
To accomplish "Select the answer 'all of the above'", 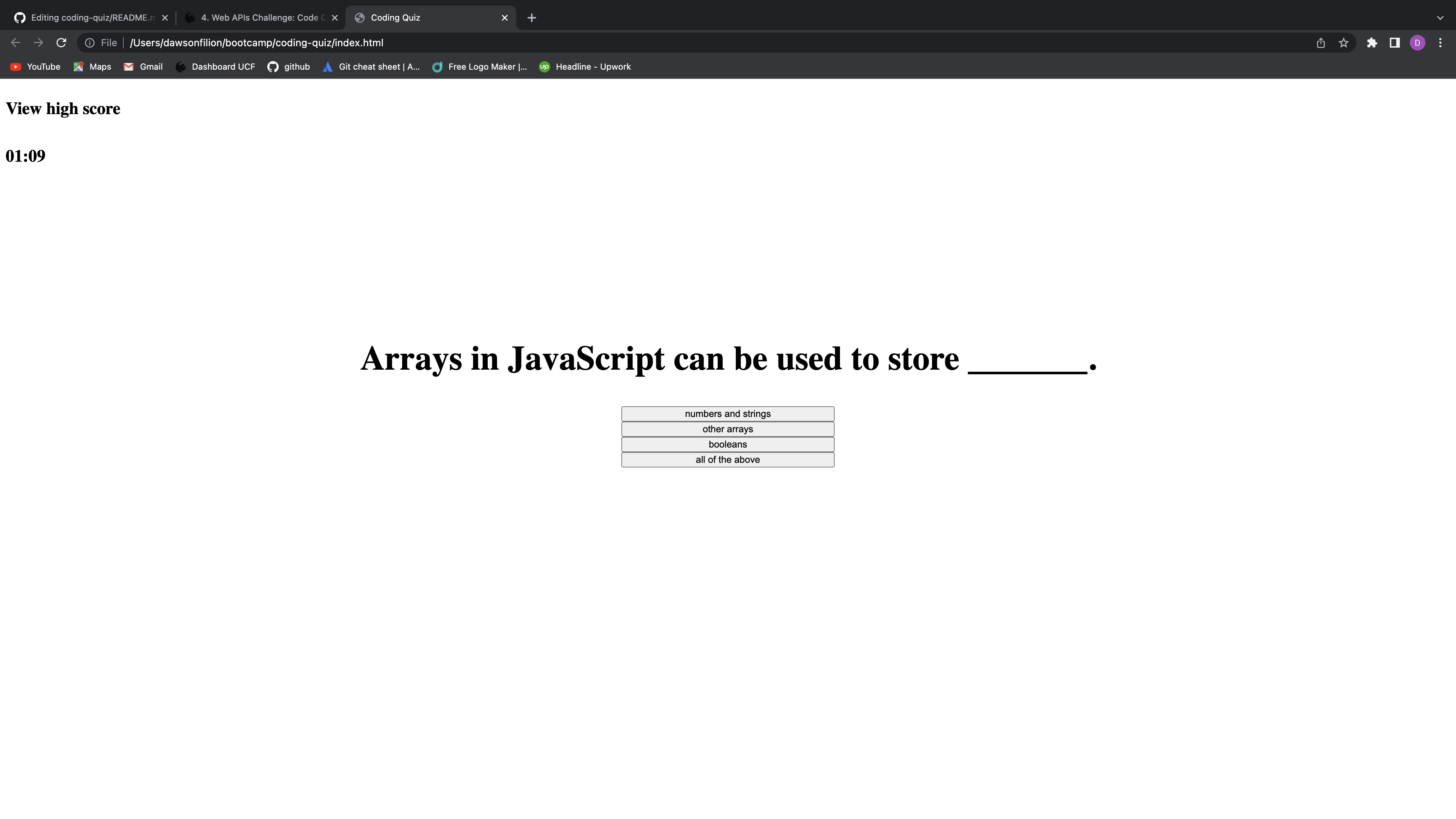I will (x=727, y=460).
